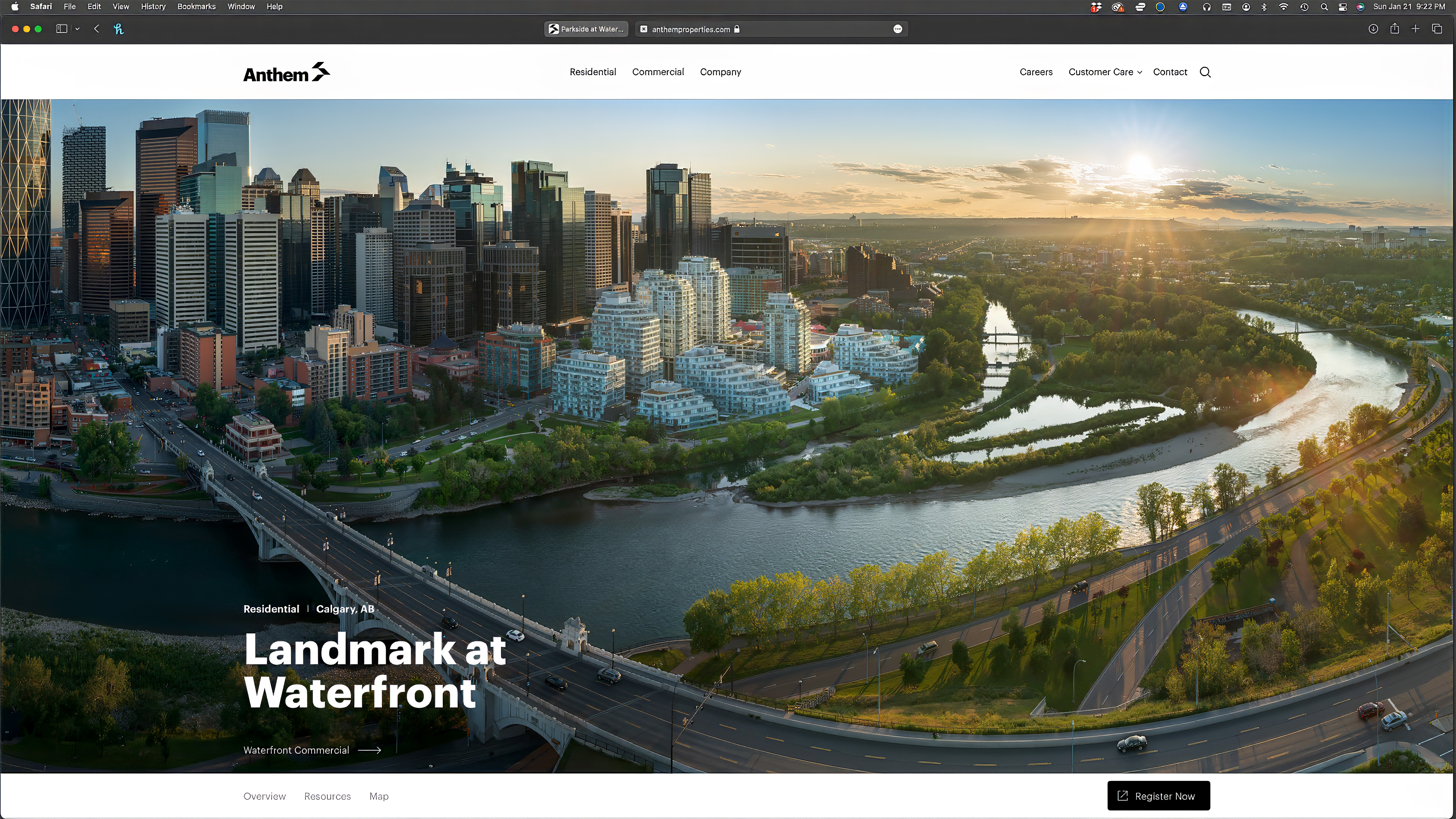Open the Window menu
The image size is (1456, 819).
[x=241, y=7]
